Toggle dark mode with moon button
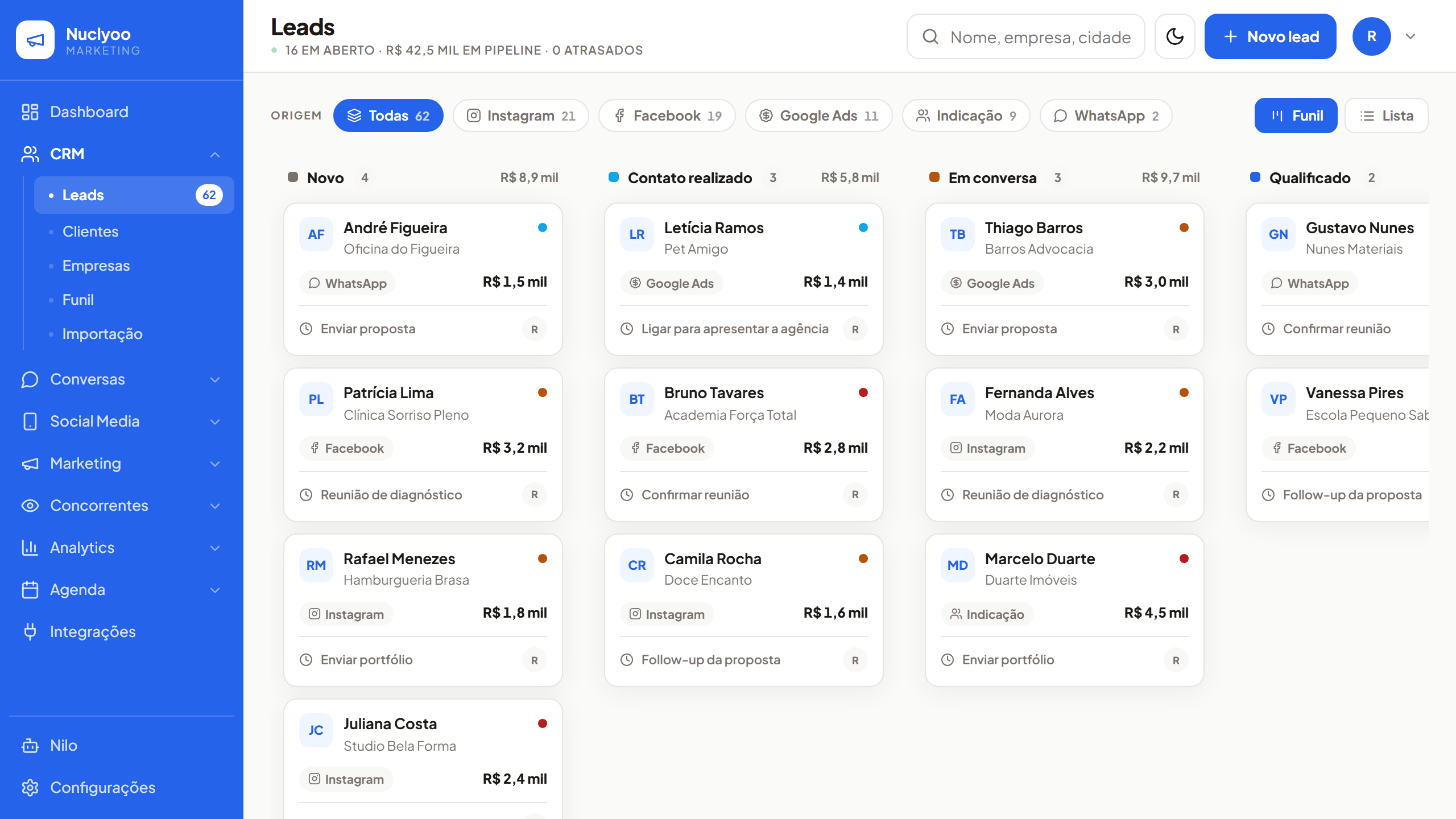The height and width of the screenshot is (819, 1456). [x=1175, y=36]
